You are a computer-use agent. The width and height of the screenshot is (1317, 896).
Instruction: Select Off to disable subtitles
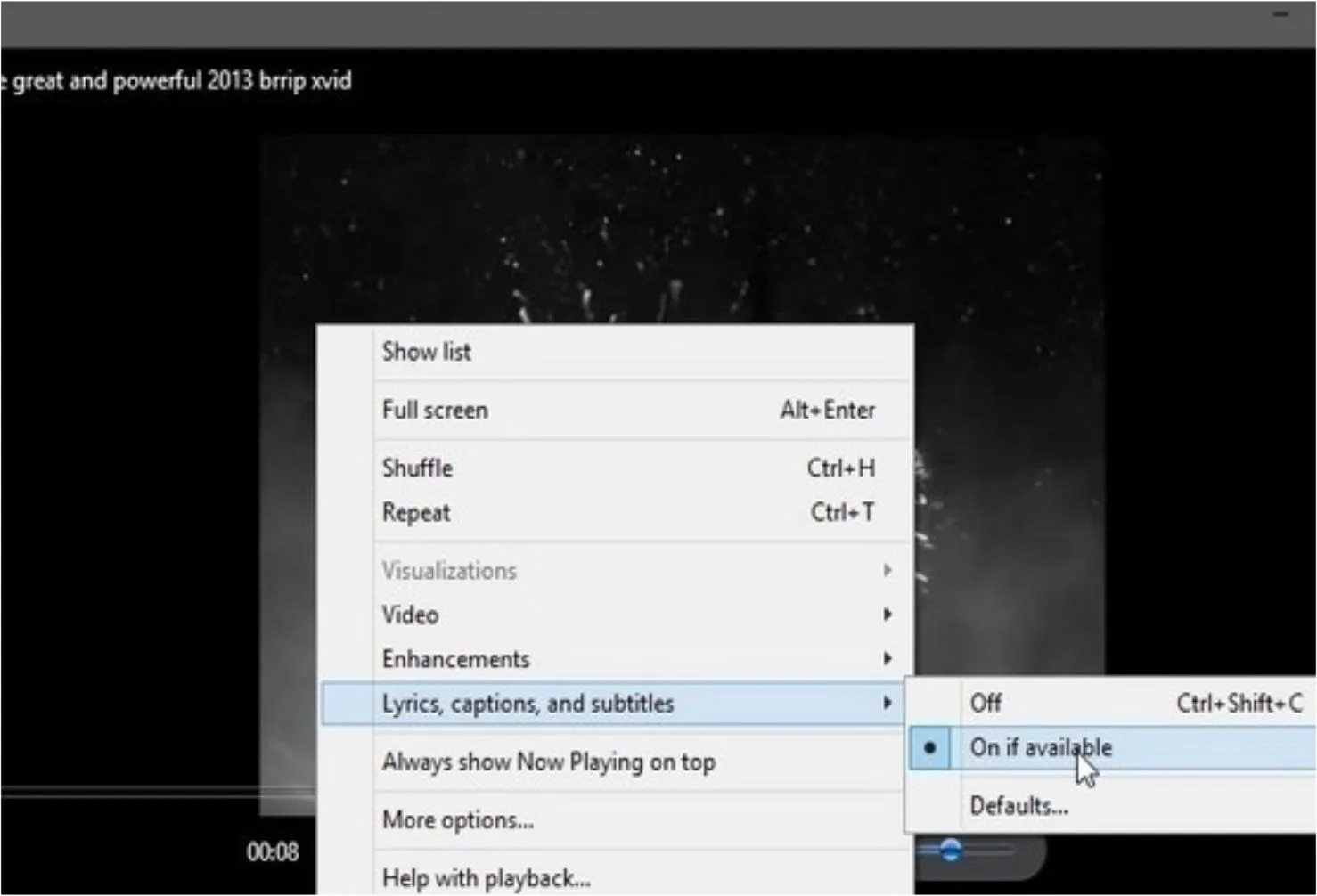point(986,703)
